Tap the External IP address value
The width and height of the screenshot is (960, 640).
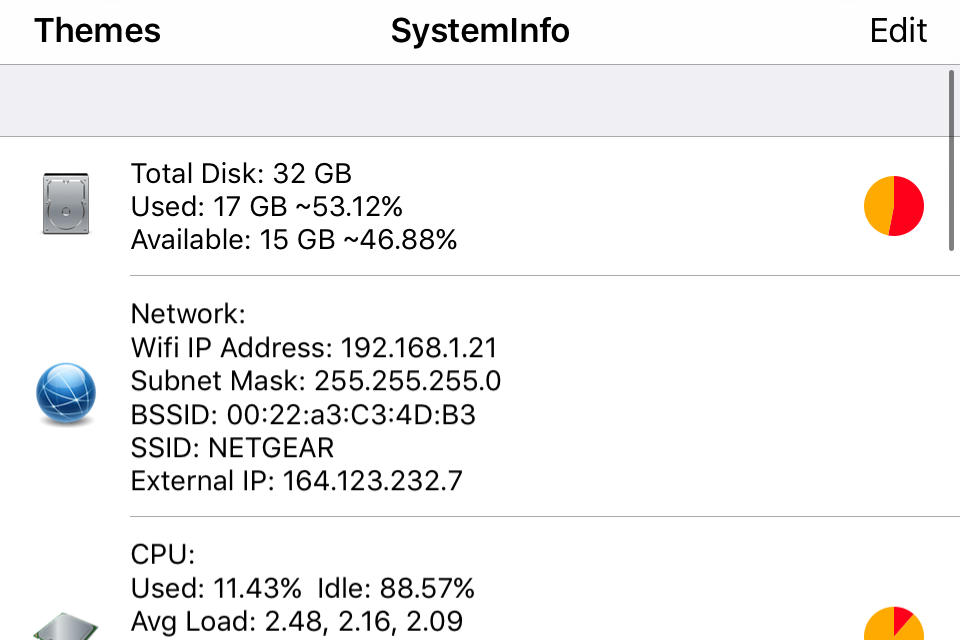point(297,481)
